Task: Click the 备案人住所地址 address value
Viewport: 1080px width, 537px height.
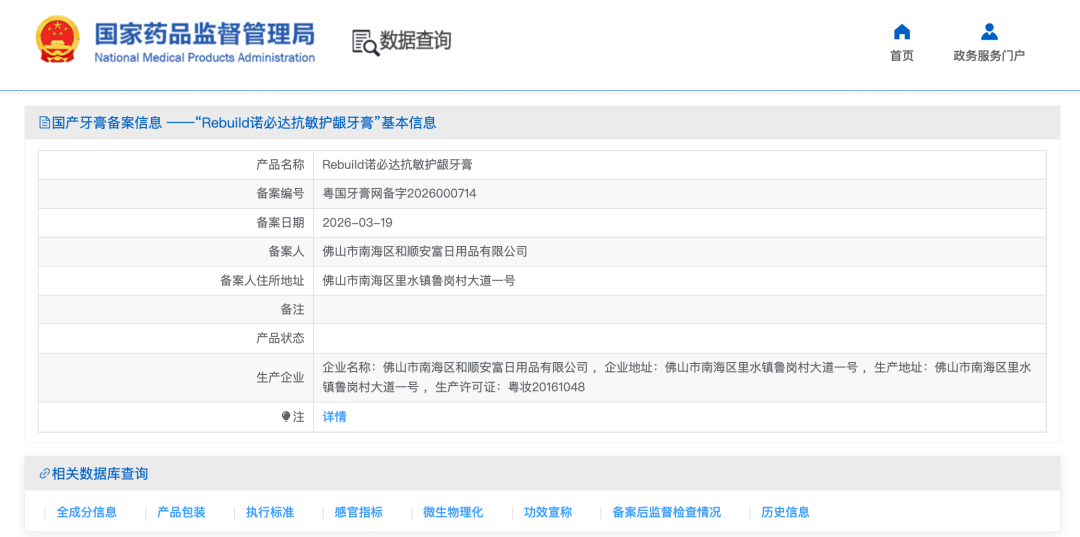Action: coord(419,280)
